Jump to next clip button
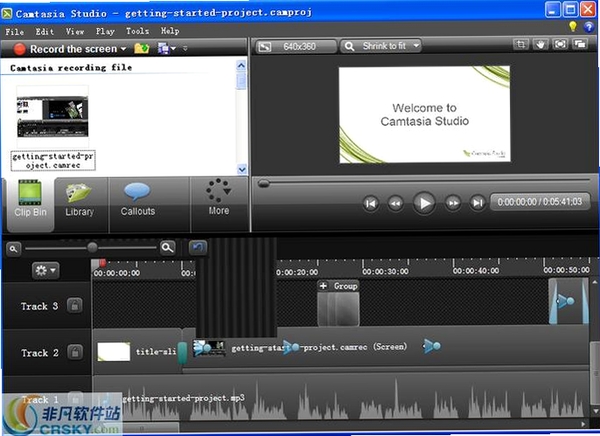 click(478, 203)
